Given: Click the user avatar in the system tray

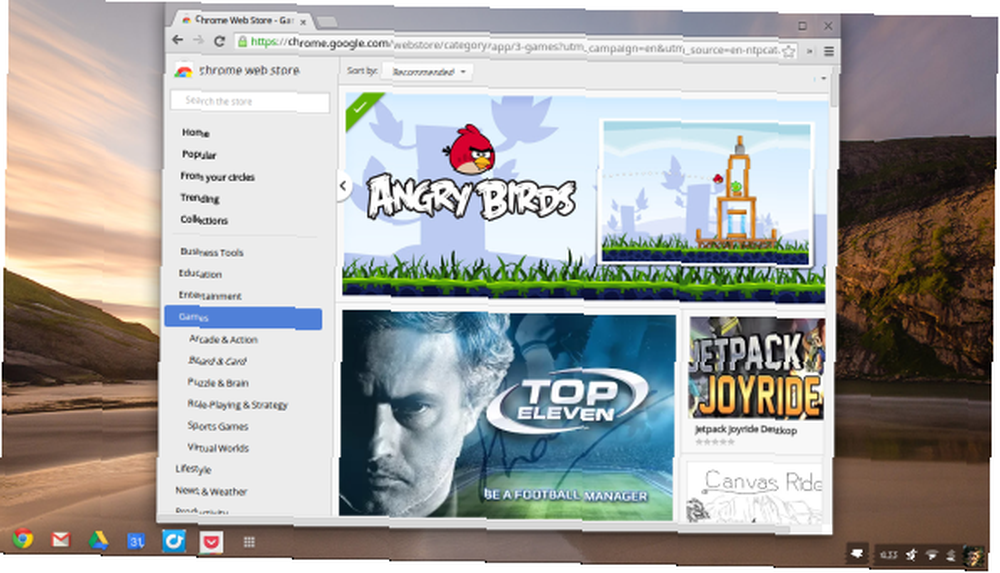Looking at the screenshot, I should (973, 556).
